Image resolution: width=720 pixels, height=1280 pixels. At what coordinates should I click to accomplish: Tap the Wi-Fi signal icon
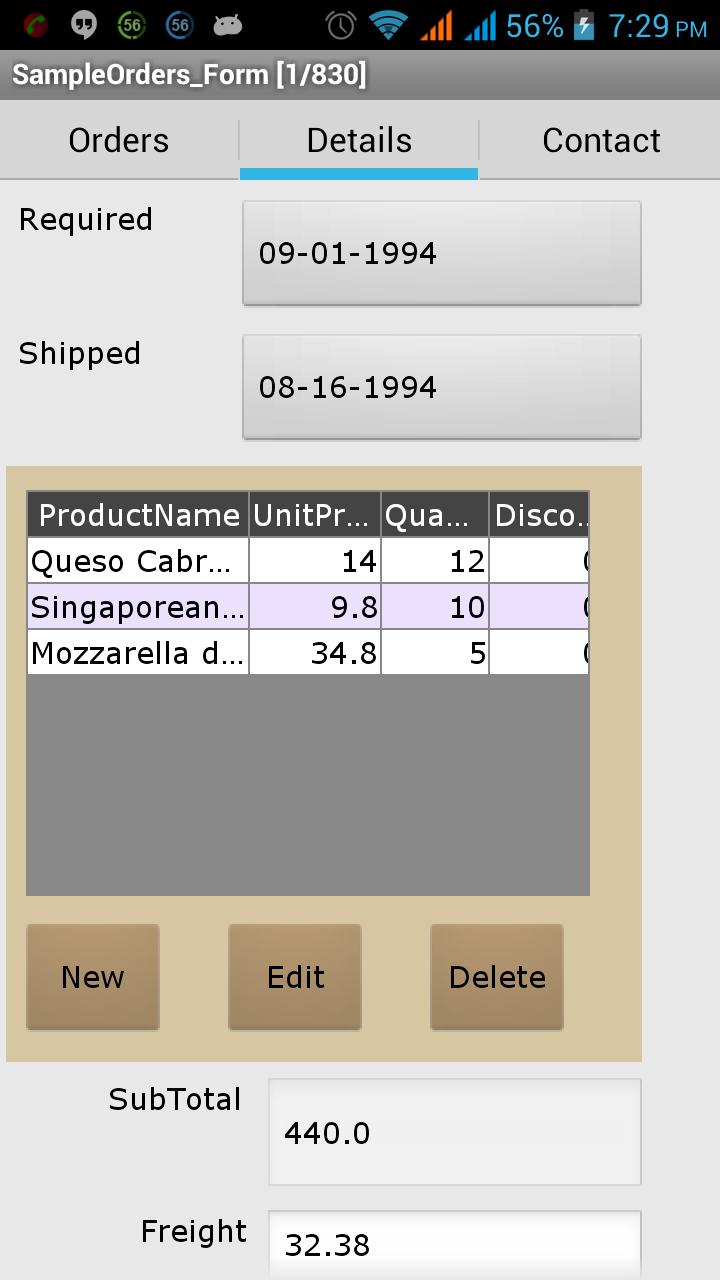pyautogui.click(x=388, y=25)
